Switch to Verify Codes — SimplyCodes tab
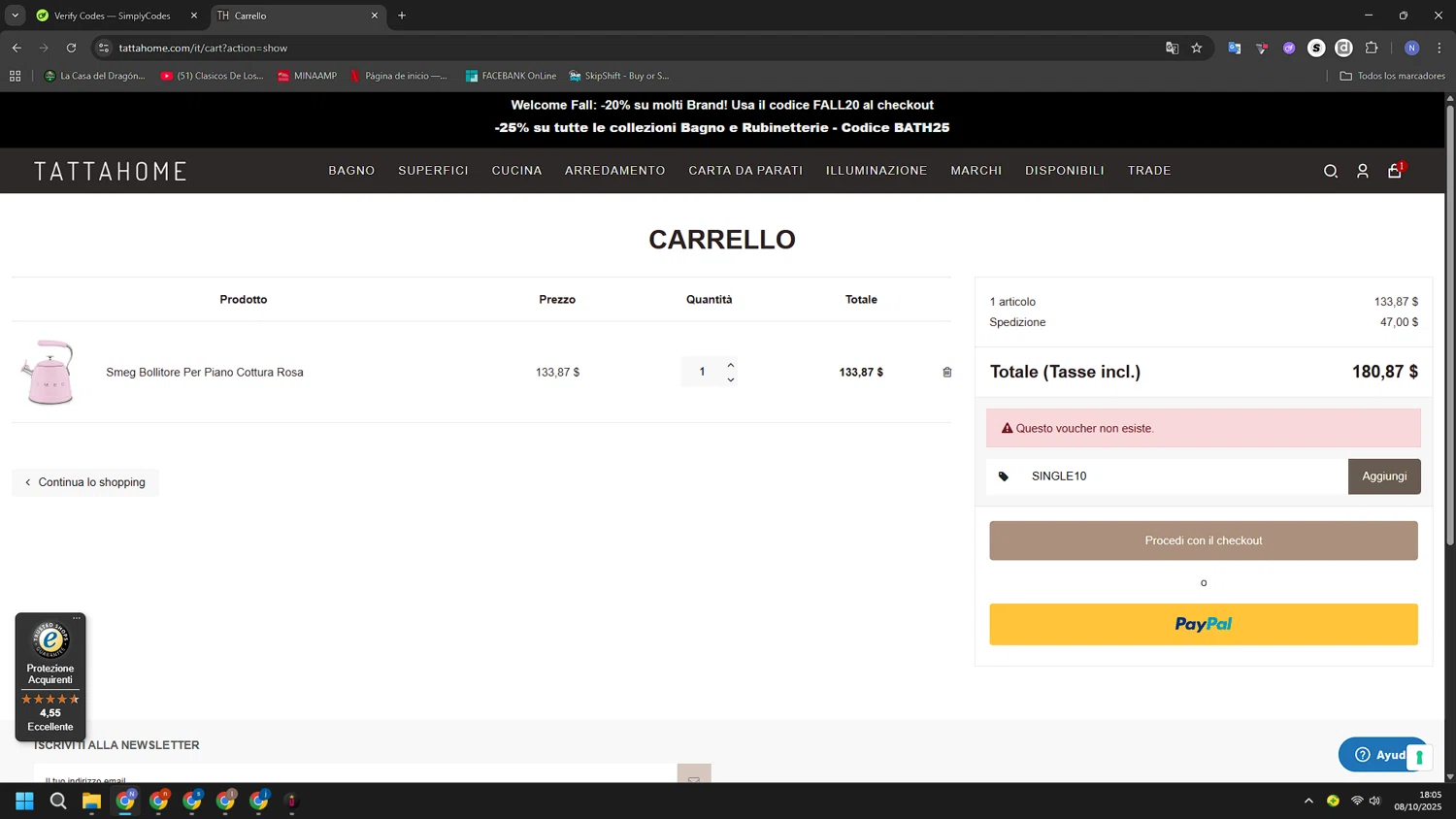The height and width of the screenshot is (819, 1456). point(115,16)
